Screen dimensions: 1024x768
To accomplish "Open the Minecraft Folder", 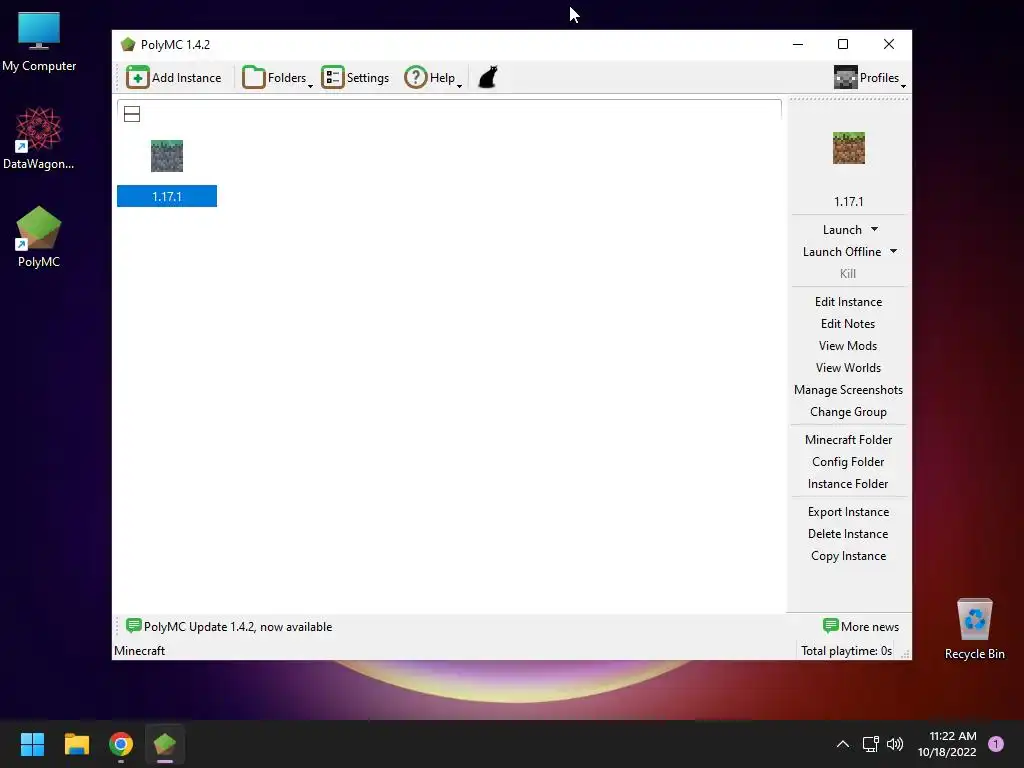I will (848, 440).
